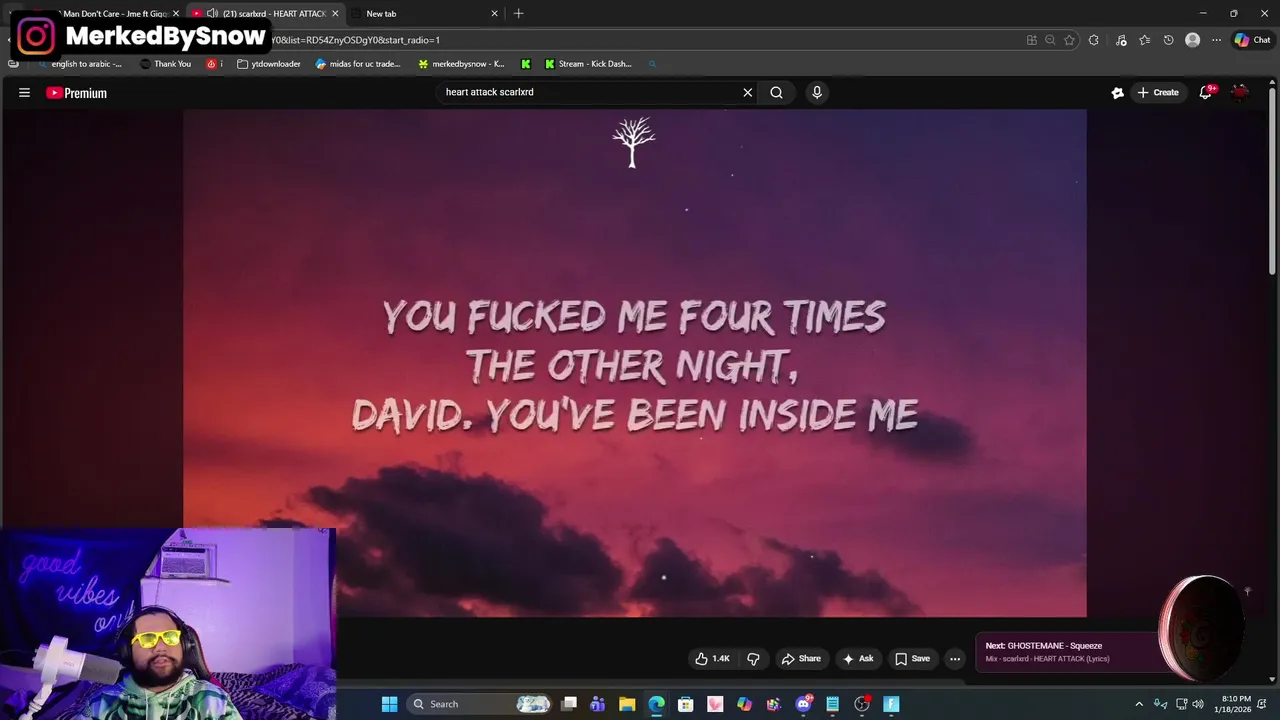
Task: Open more actions three-dot menu
Action: [955, 658]
